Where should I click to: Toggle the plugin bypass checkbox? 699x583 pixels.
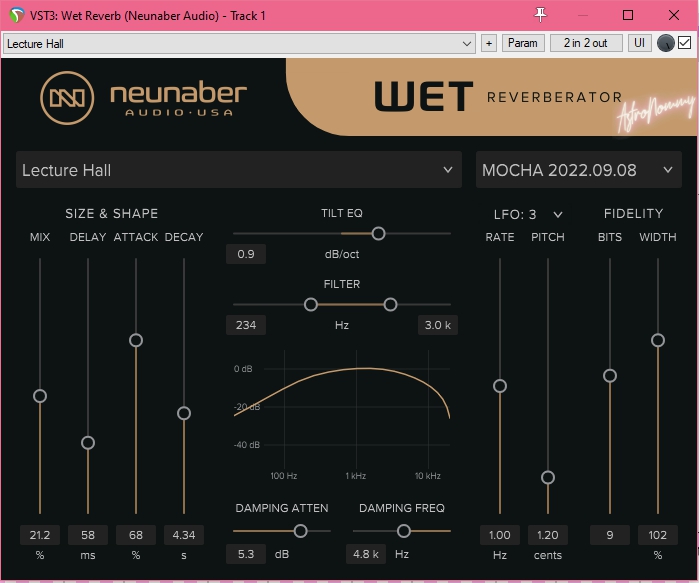[x=685, y=44]
